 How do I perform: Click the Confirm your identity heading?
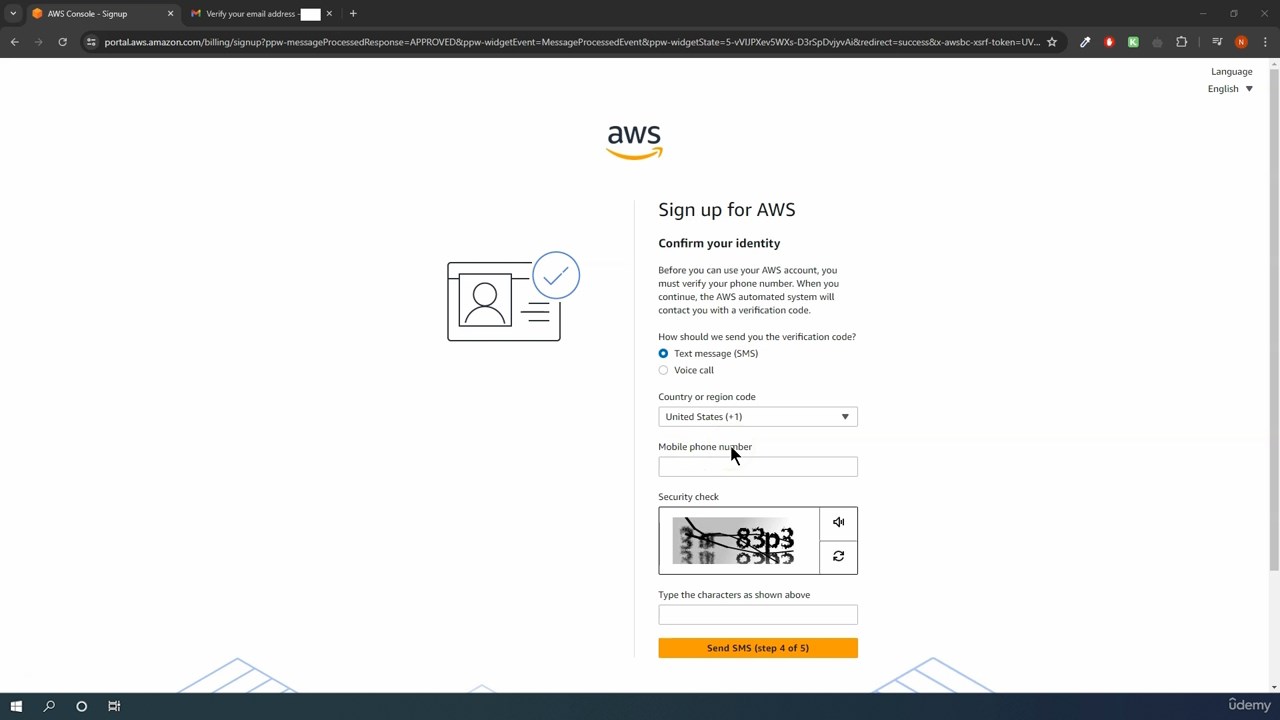click(719, 243)
